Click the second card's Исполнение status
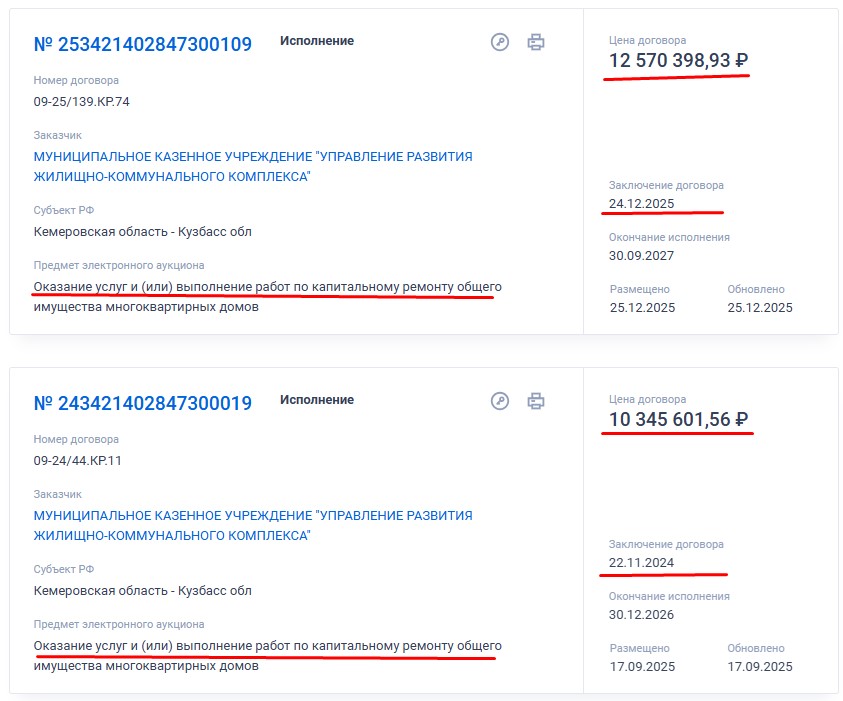The image size is (843, 701). tap(317, 400)
